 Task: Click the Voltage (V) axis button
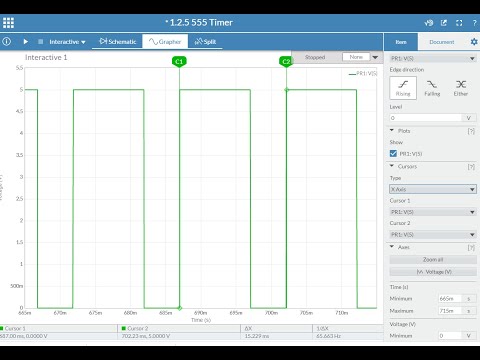coord(433,272)
